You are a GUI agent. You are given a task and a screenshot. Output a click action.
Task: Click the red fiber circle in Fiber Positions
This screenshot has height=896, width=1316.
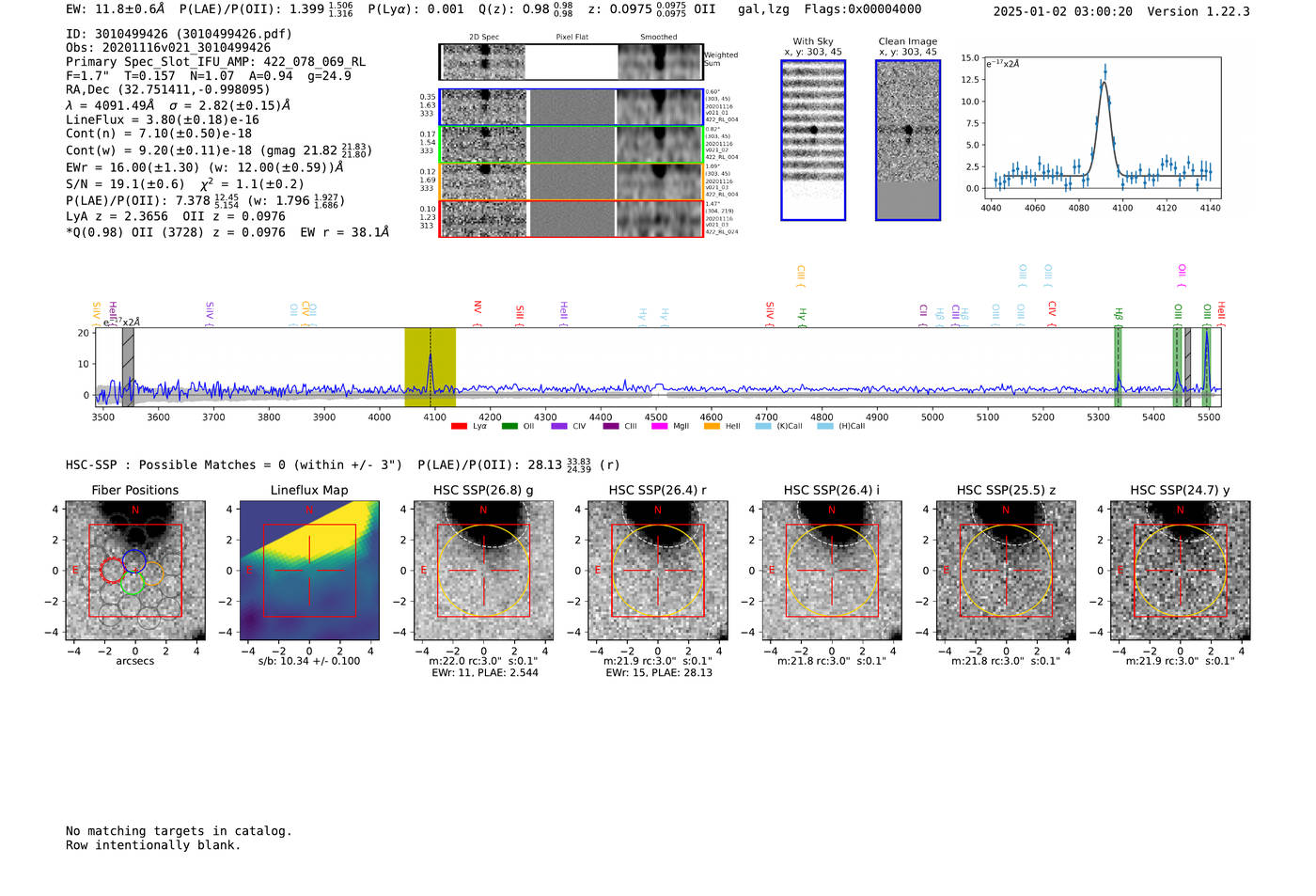(112, 570)
